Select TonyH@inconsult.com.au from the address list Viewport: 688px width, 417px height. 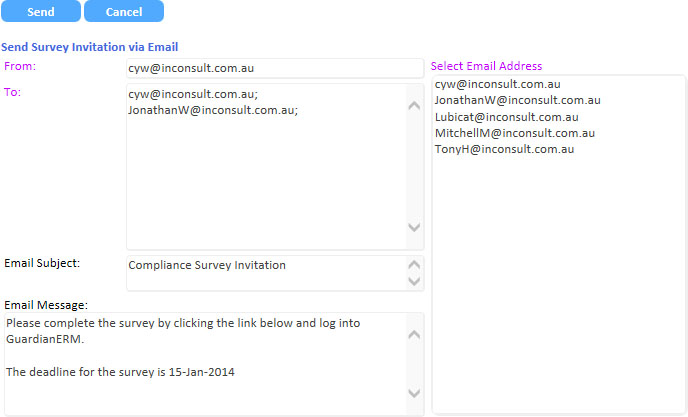(504, 149)
